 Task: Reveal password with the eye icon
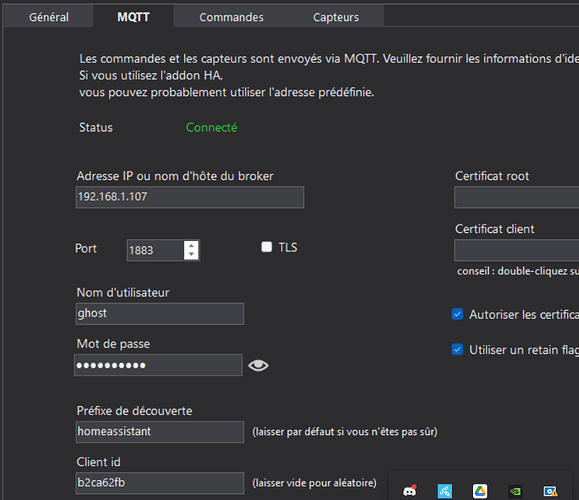(x=258, y=365)
